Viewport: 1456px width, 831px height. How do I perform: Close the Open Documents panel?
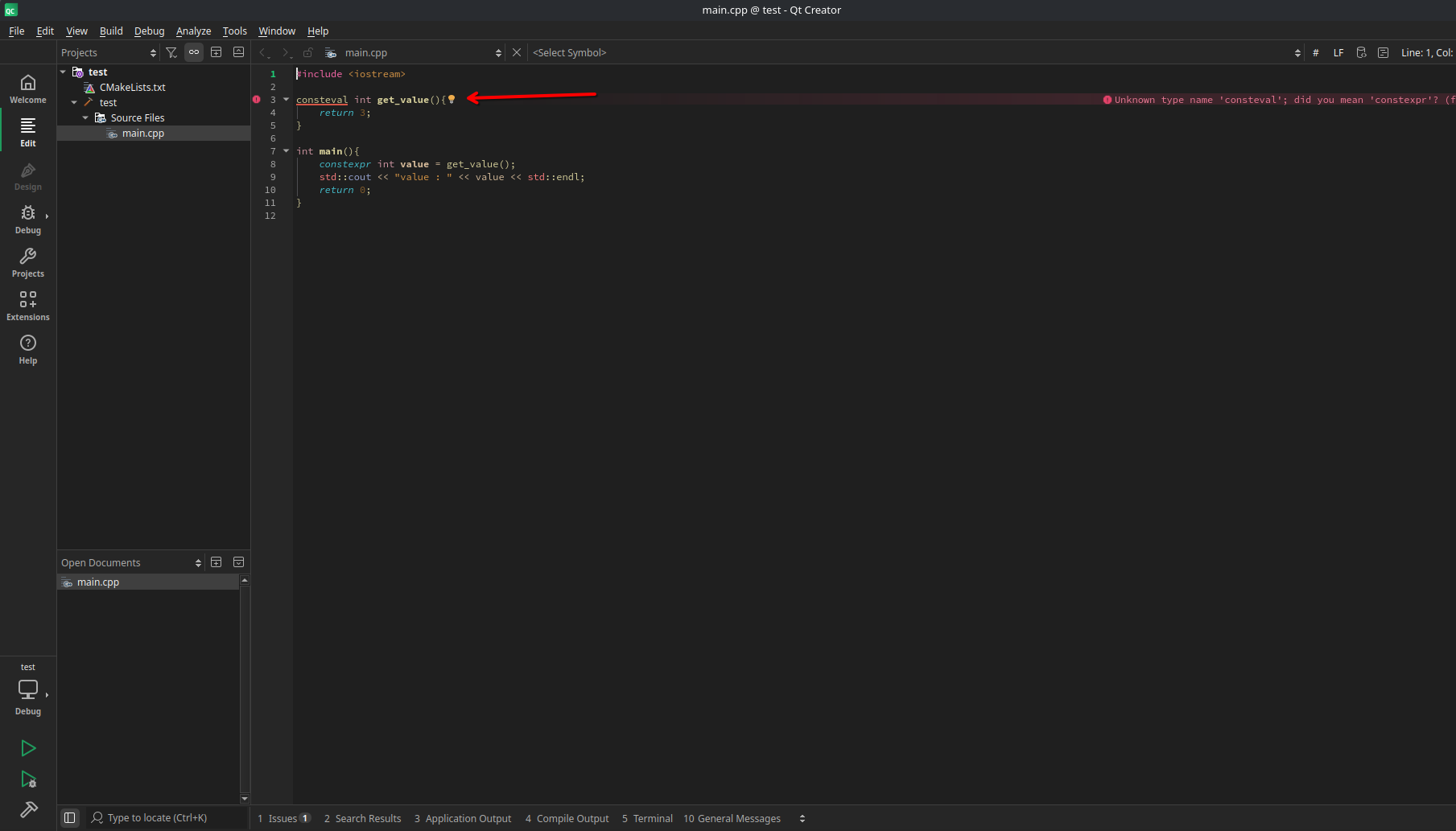point(238,562)
